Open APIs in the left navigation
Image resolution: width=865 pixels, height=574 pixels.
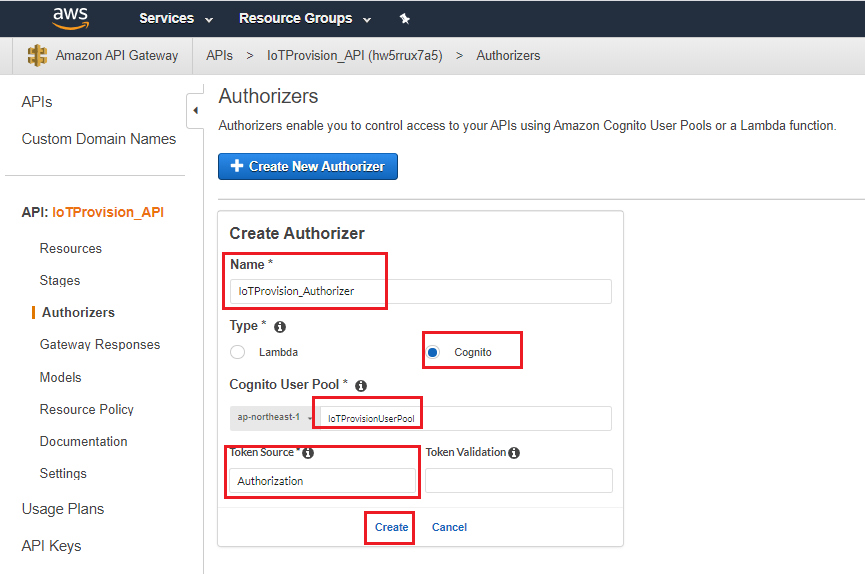click(x=37, y=102)
